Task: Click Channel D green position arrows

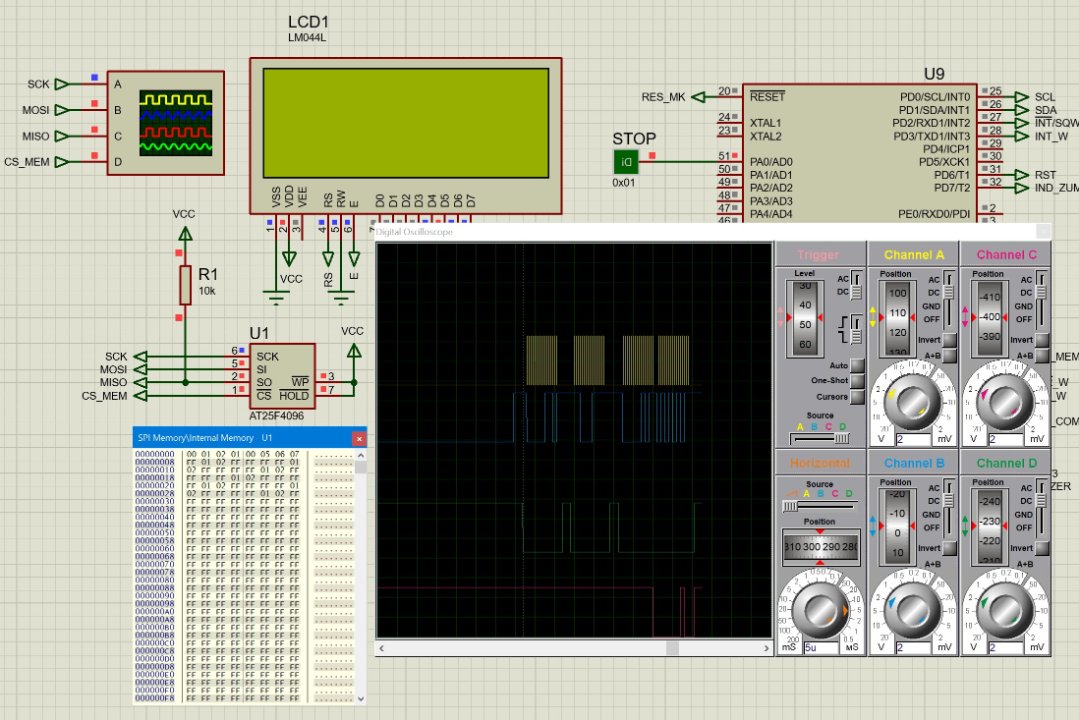Action: click(965, 526)
